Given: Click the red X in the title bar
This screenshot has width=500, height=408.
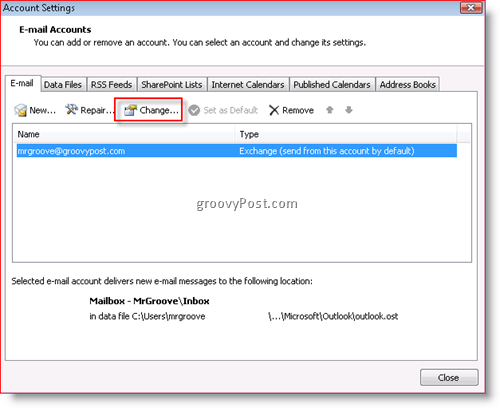Looking at the screenshot, I should (471, 7).
